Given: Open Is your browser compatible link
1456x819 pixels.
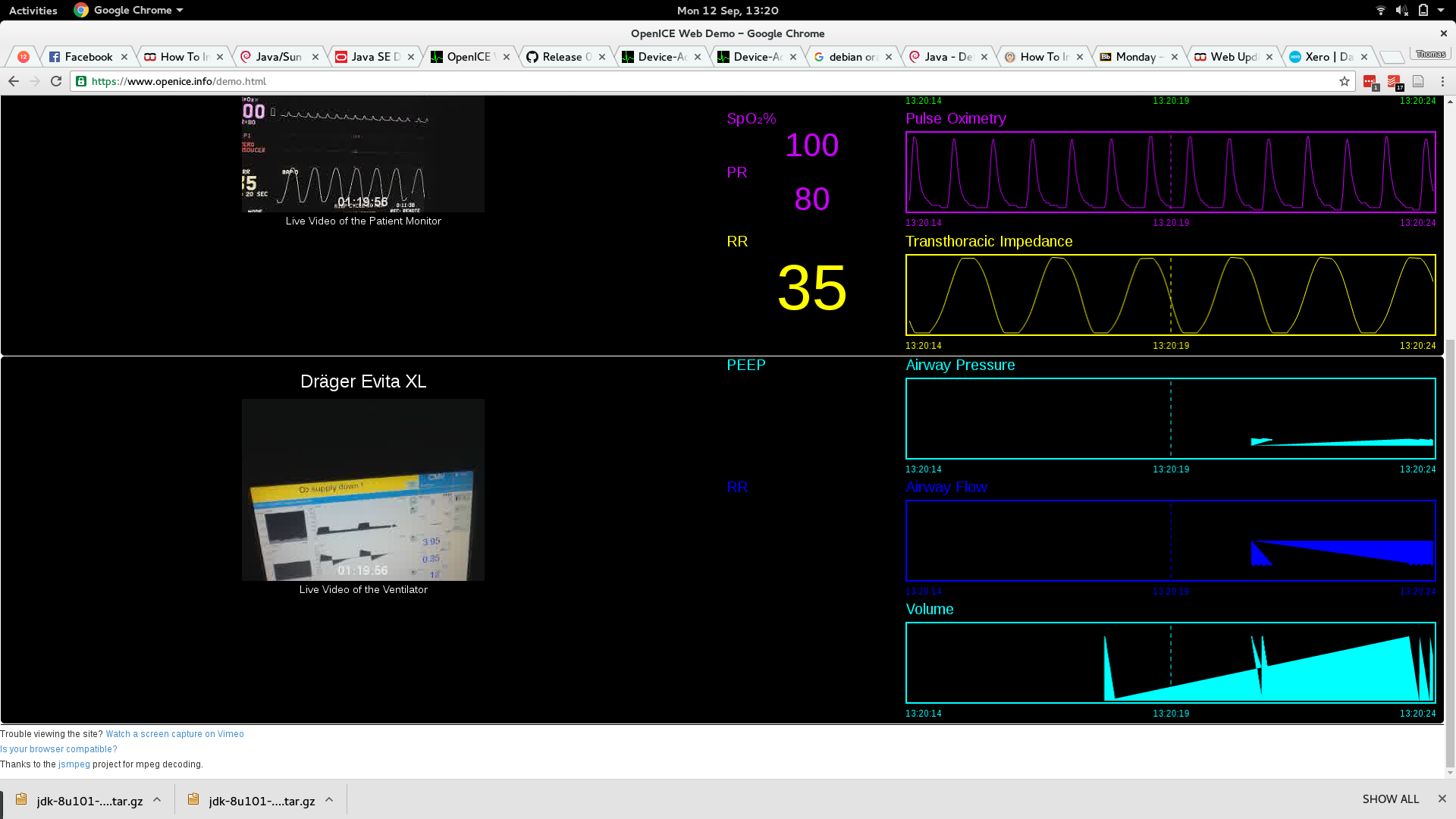Looking at the screenshot, I should [58, 749].
